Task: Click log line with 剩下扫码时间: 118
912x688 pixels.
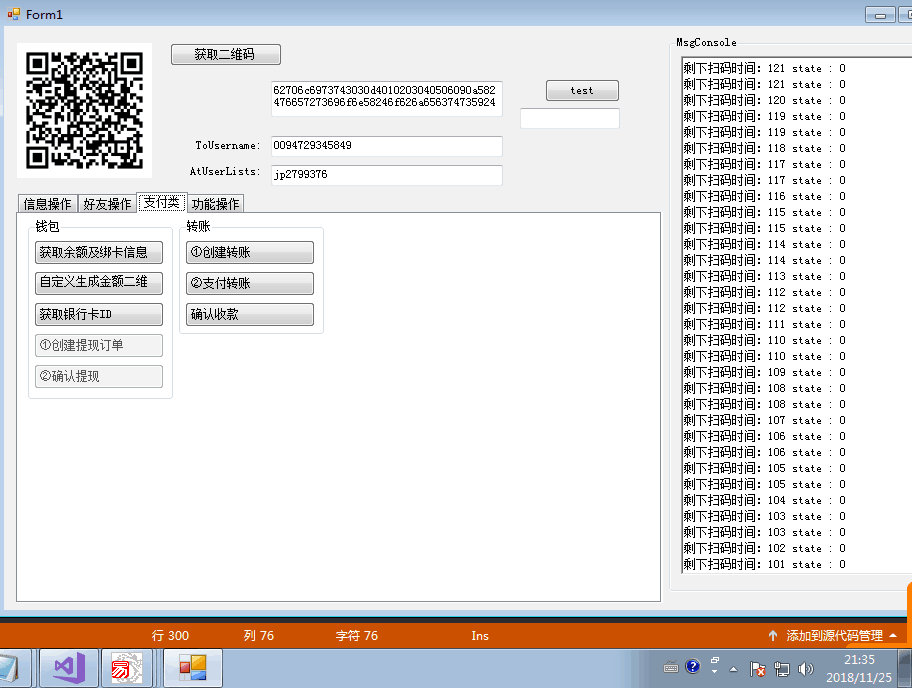Action: (x=764, y=148)
